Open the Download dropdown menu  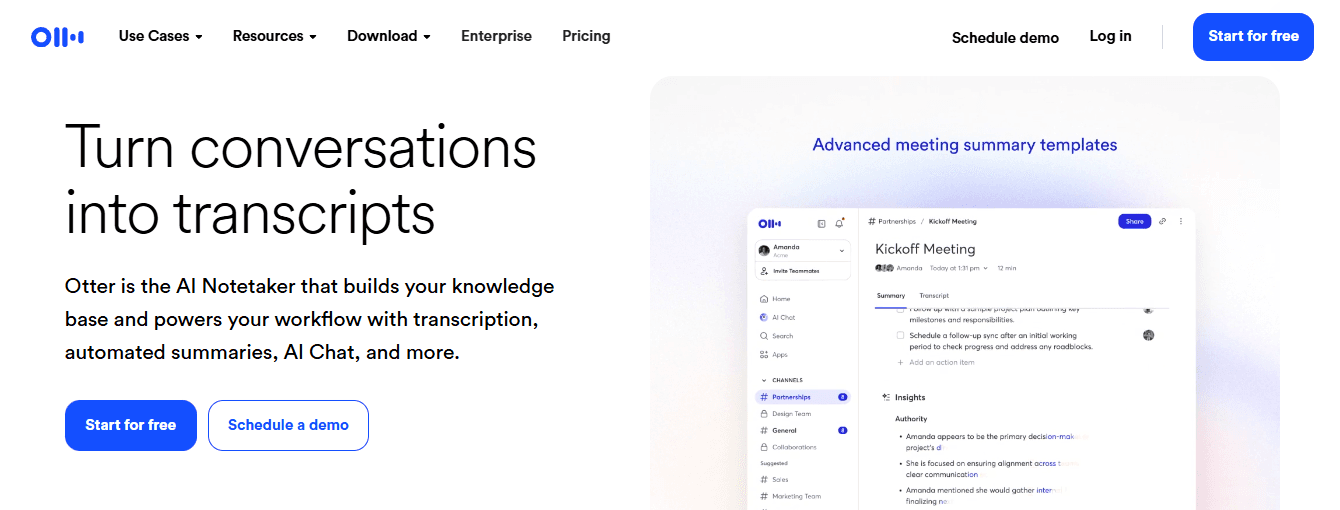(389, 36)
